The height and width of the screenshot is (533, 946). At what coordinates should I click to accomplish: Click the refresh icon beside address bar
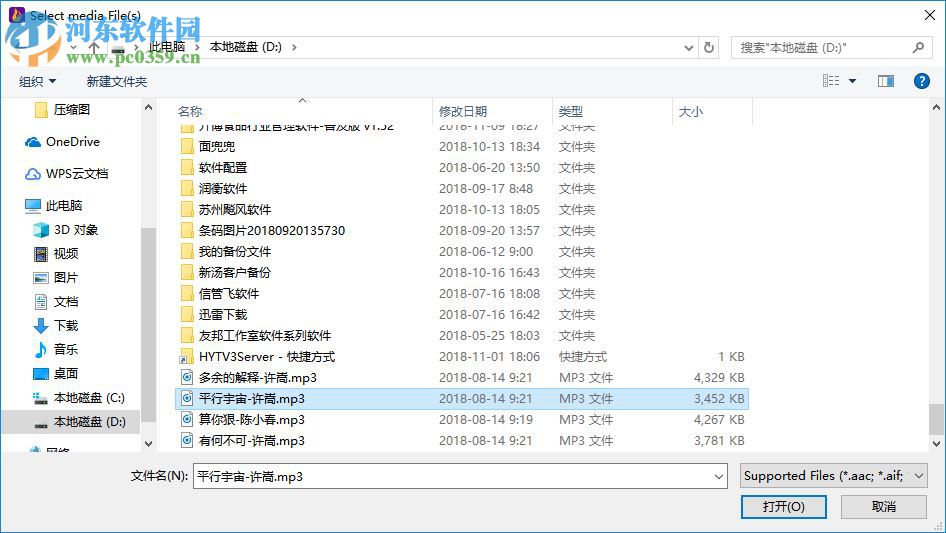(x=709, y=47)
